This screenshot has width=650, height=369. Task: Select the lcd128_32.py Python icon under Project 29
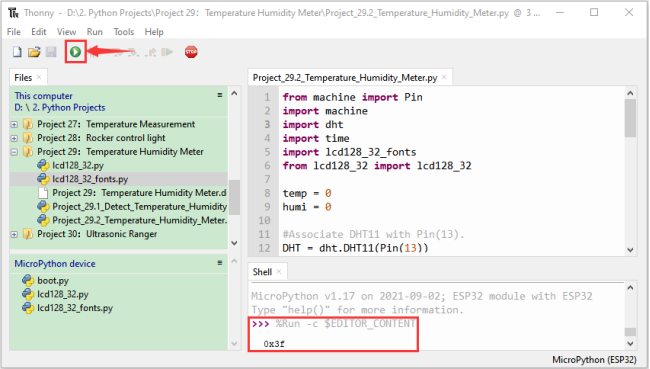tap(43, 165)
